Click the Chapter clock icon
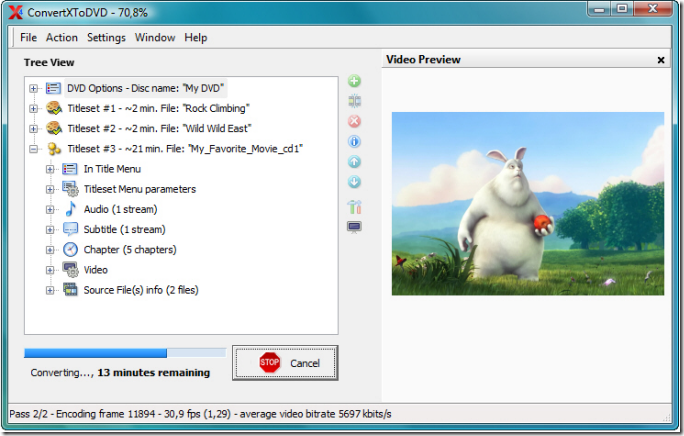 [70, 249]
